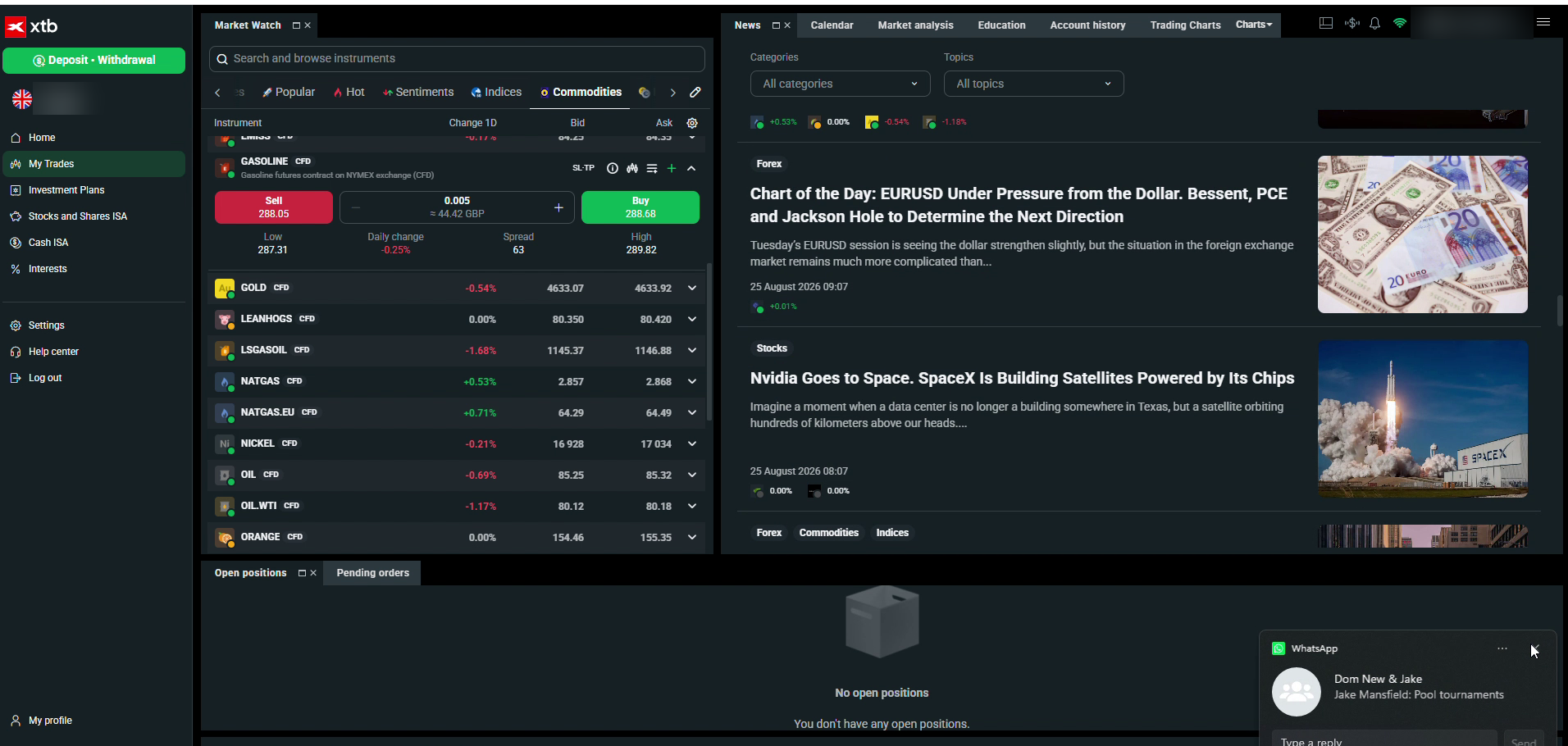This screenshot has height=746, width=1568.
Task: Click the NICKEL instrument icon
Action: pos(224,444)
